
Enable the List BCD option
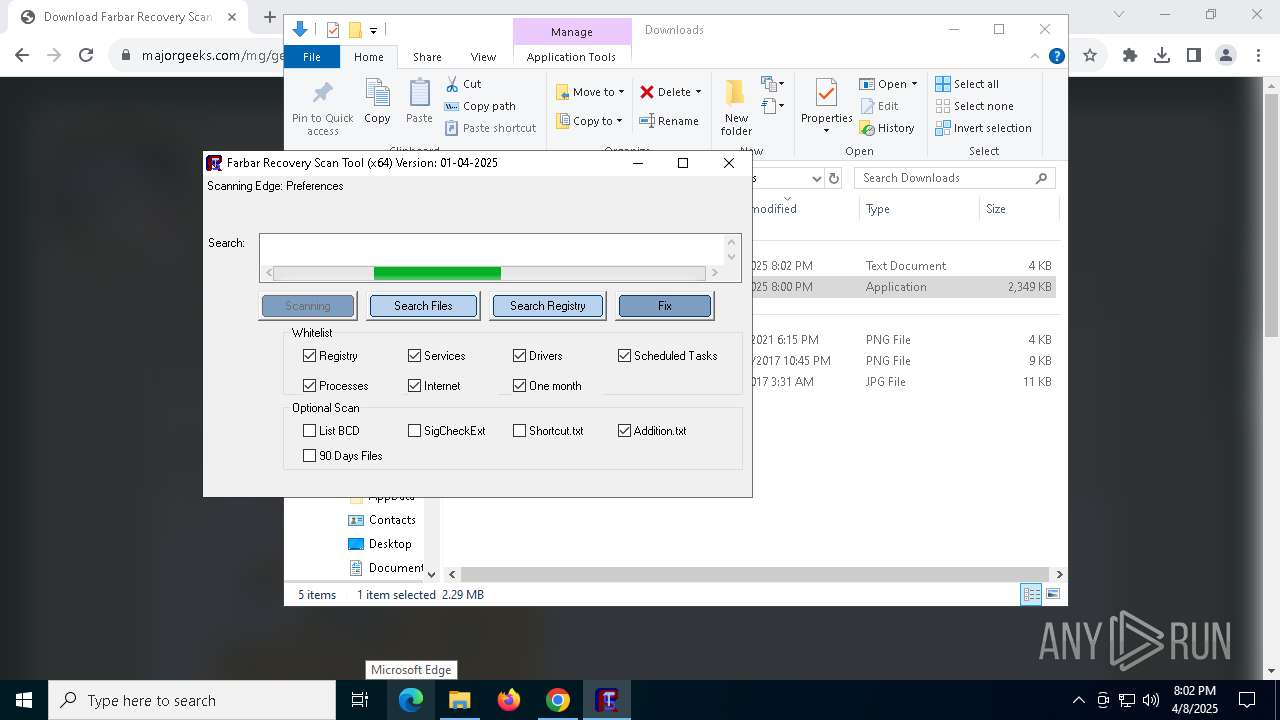(309, 430)
